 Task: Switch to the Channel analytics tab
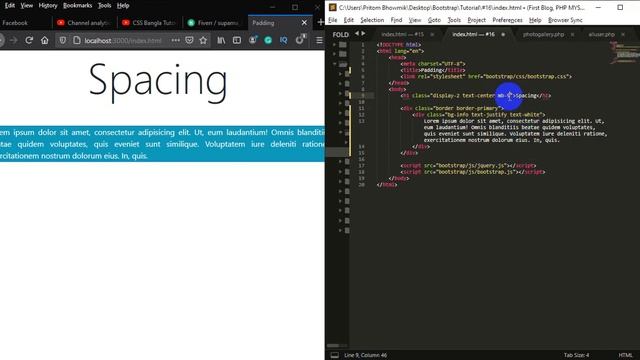(x=84, y=23)
